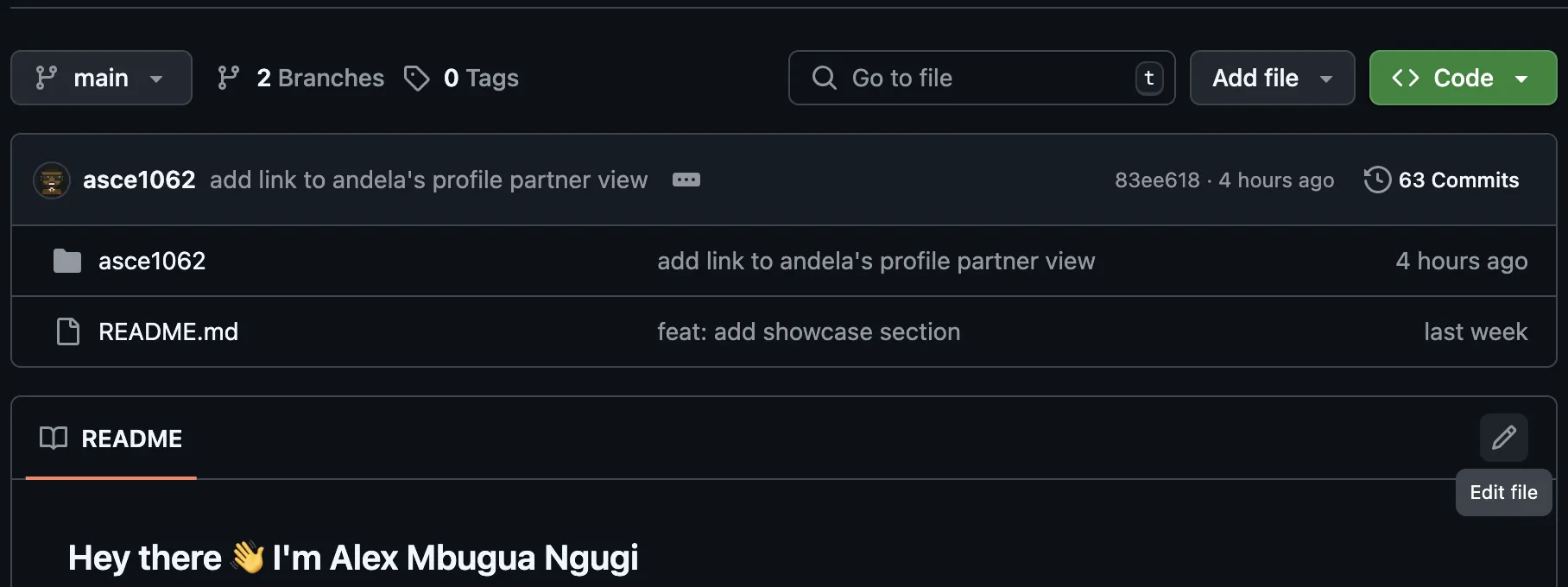
Task: Open the Add file dropdown
Action: [x=1272, y=79]
